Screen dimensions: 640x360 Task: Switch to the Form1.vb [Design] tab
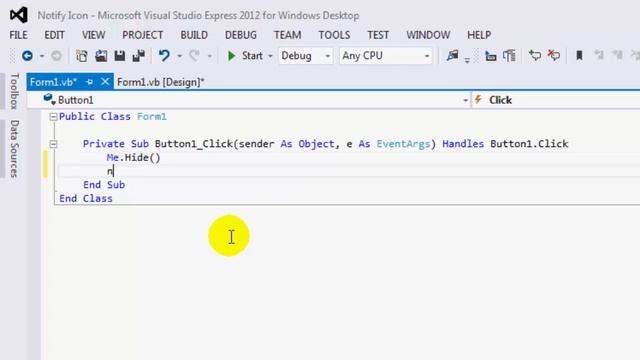point(160,82)
